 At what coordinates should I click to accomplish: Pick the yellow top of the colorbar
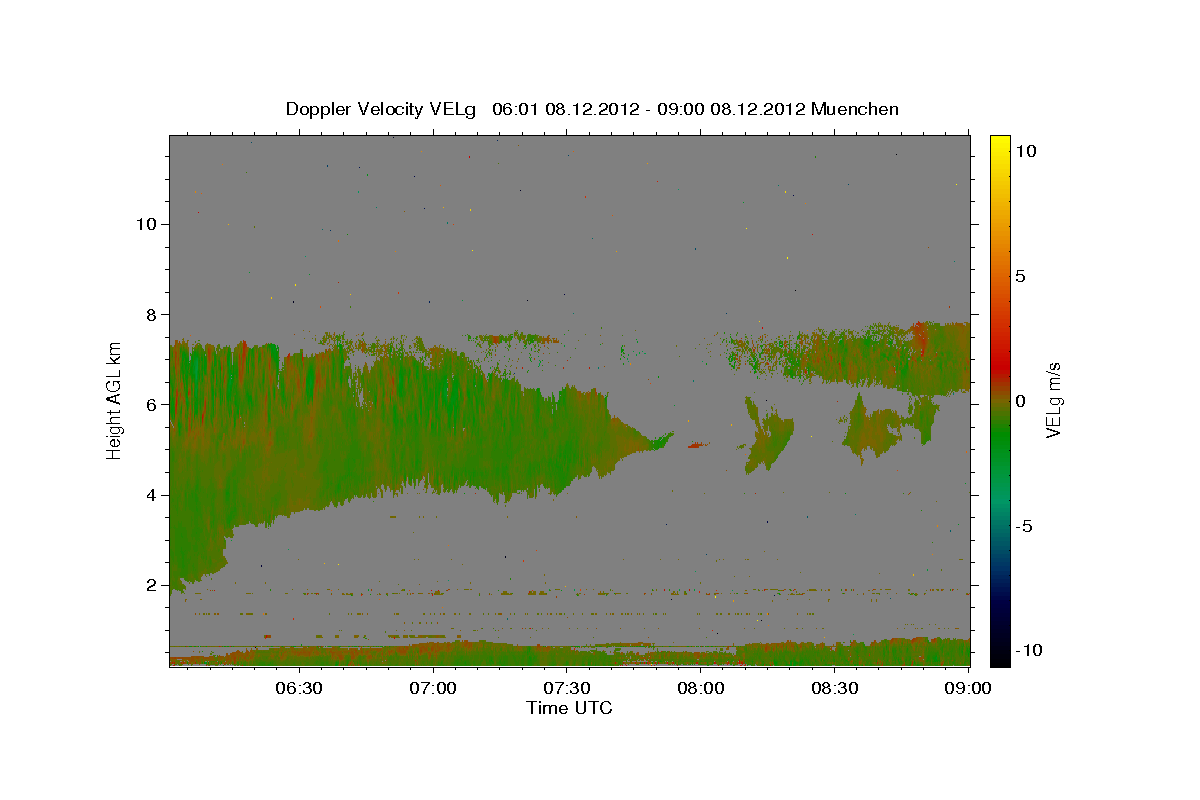pos(999,142)
